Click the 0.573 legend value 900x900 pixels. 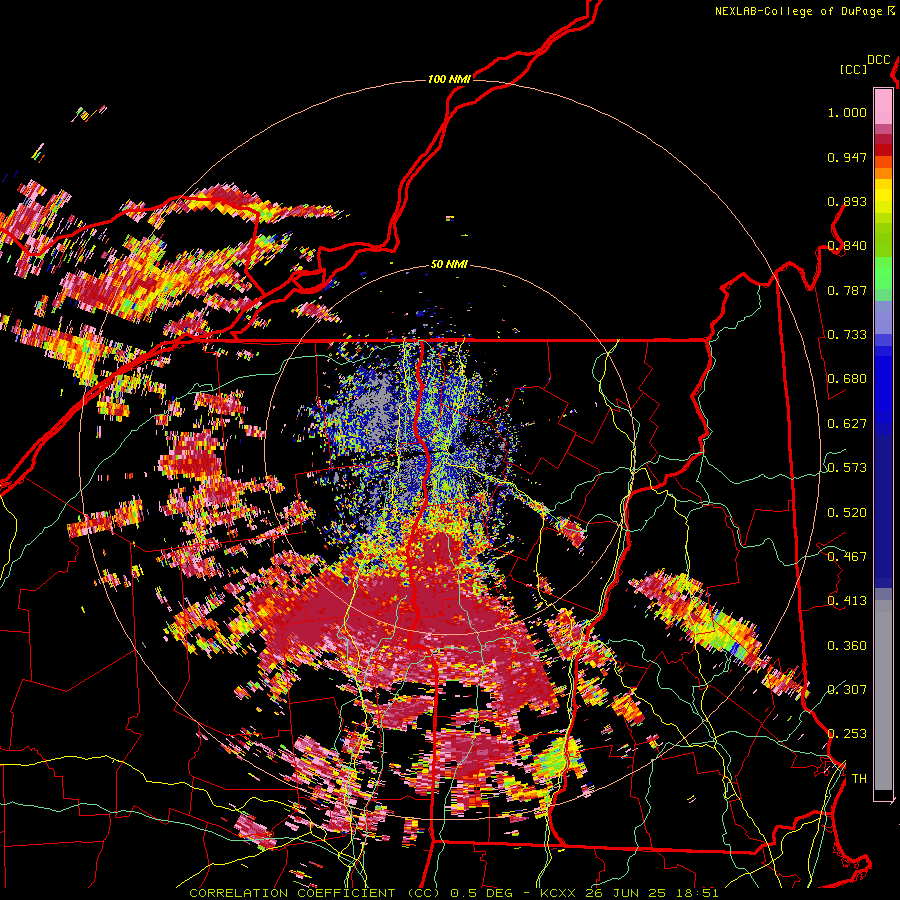point(847,468)
